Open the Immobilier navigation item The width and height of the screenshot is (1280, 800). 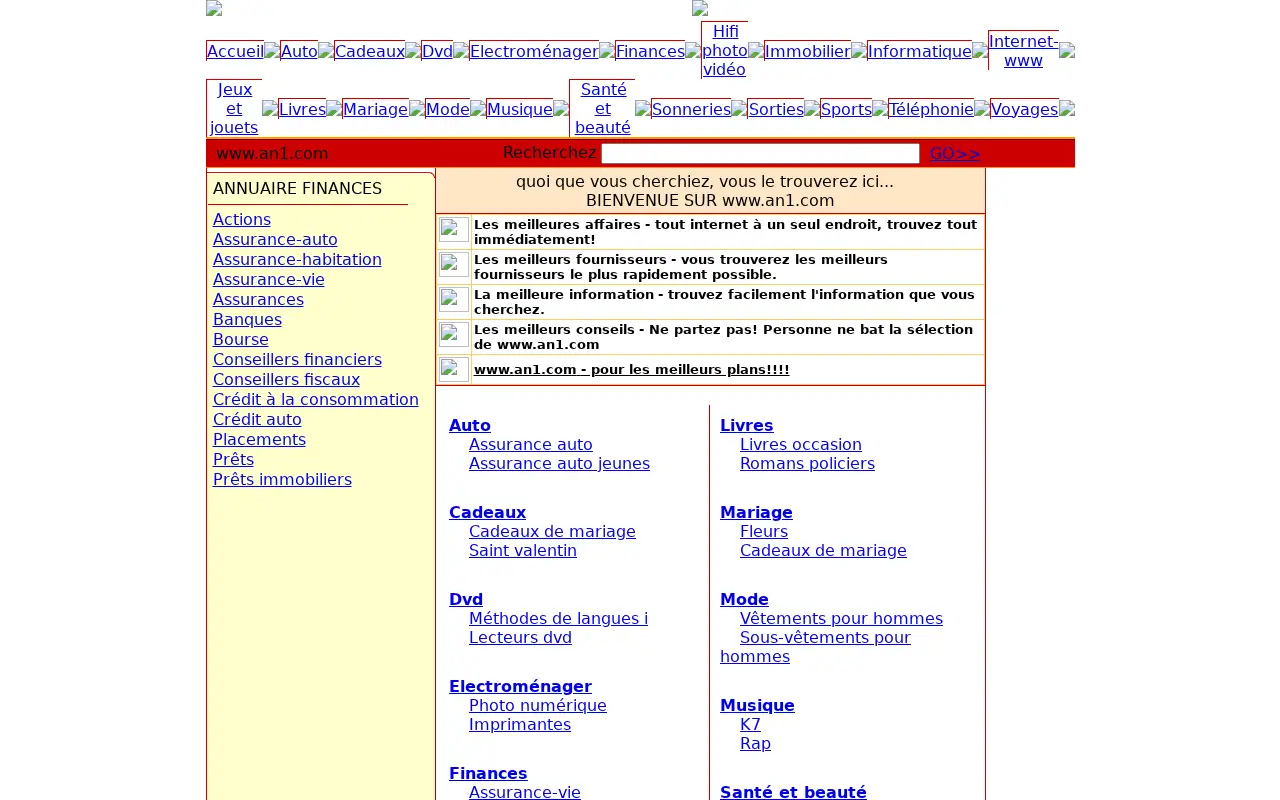click(807, 51)
